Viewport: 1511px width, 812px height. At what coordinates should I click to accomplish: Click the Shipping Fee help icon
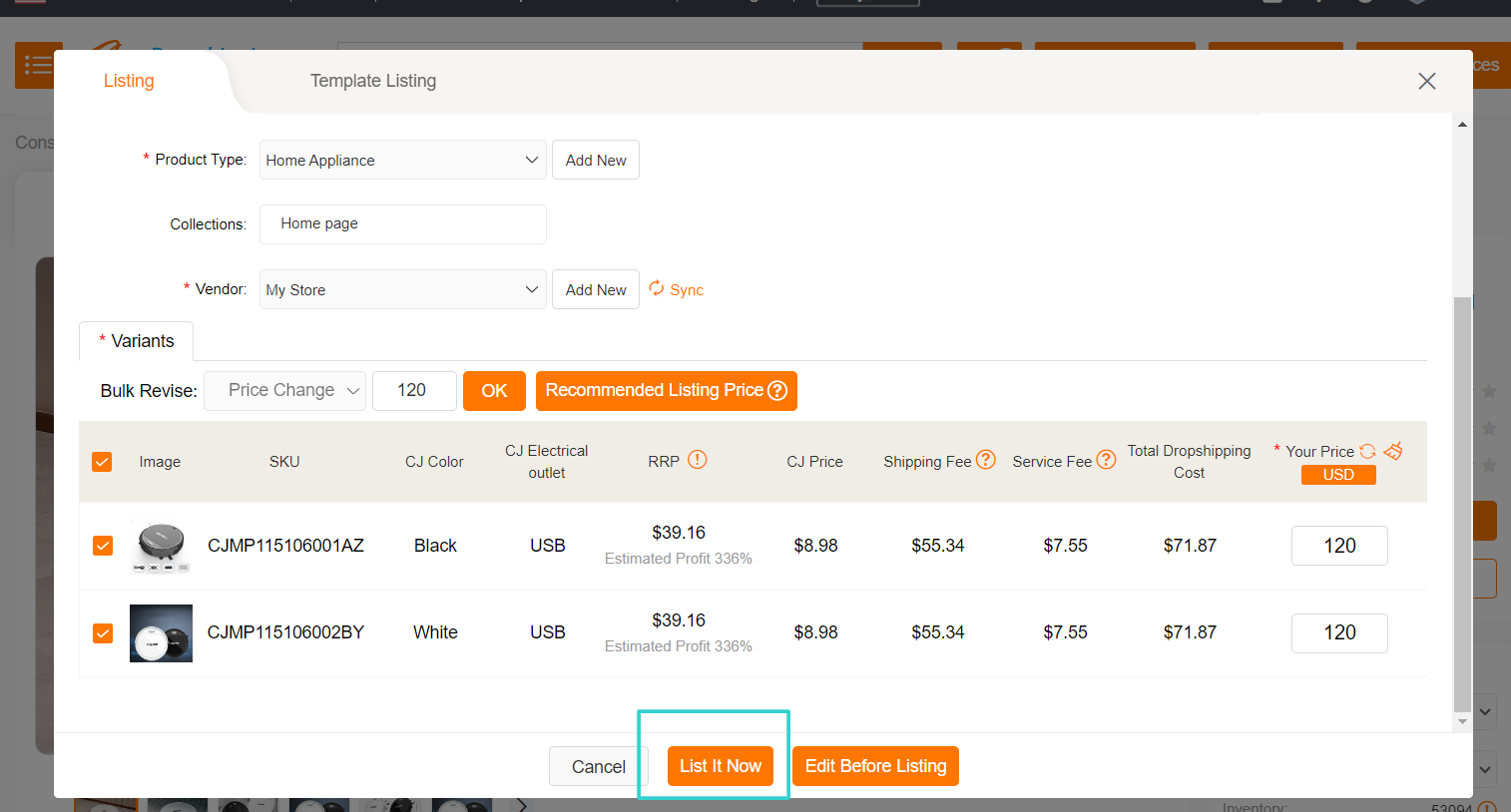(986, 459)
